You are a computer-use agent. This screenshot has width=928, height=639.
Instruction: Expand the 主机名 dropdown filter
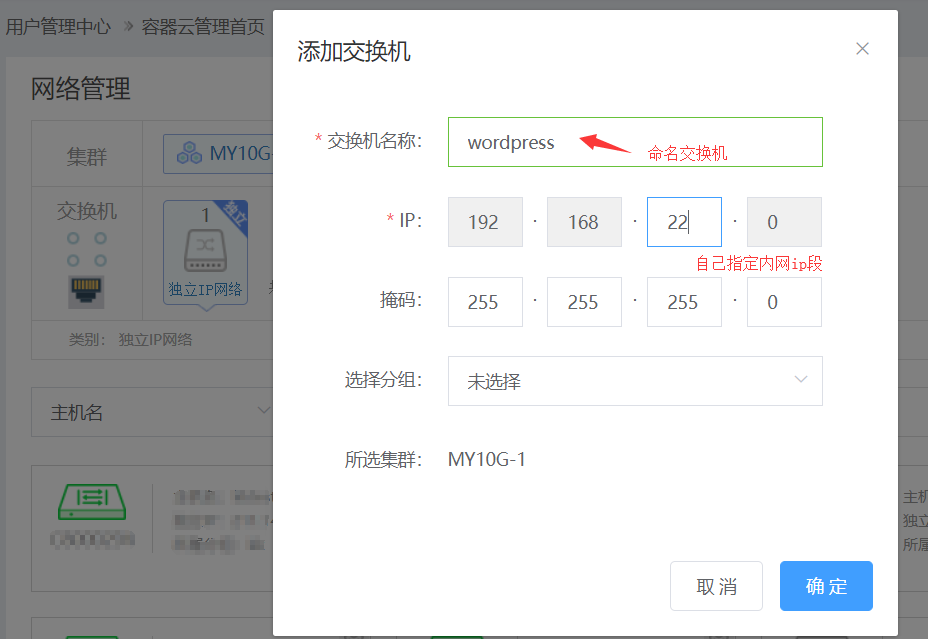[x=160, y=412]
